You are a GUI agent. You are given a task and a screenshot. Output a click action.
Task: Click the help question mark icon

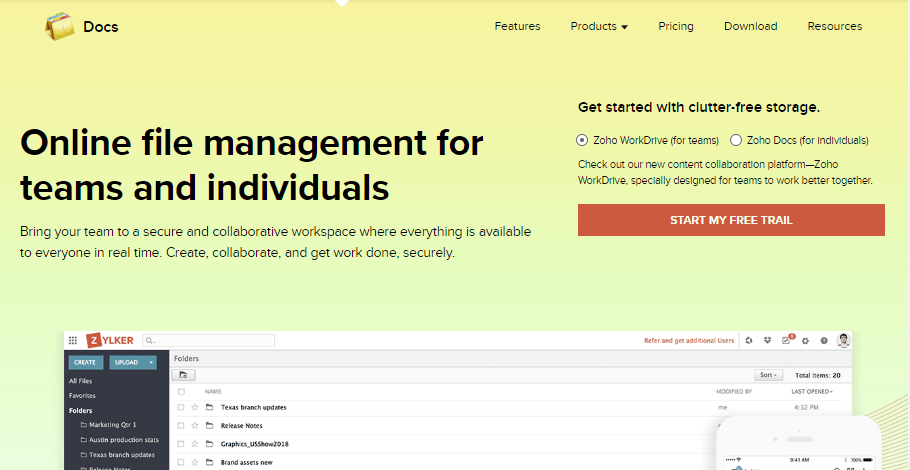pyautogui.click(x=824, y=341)
